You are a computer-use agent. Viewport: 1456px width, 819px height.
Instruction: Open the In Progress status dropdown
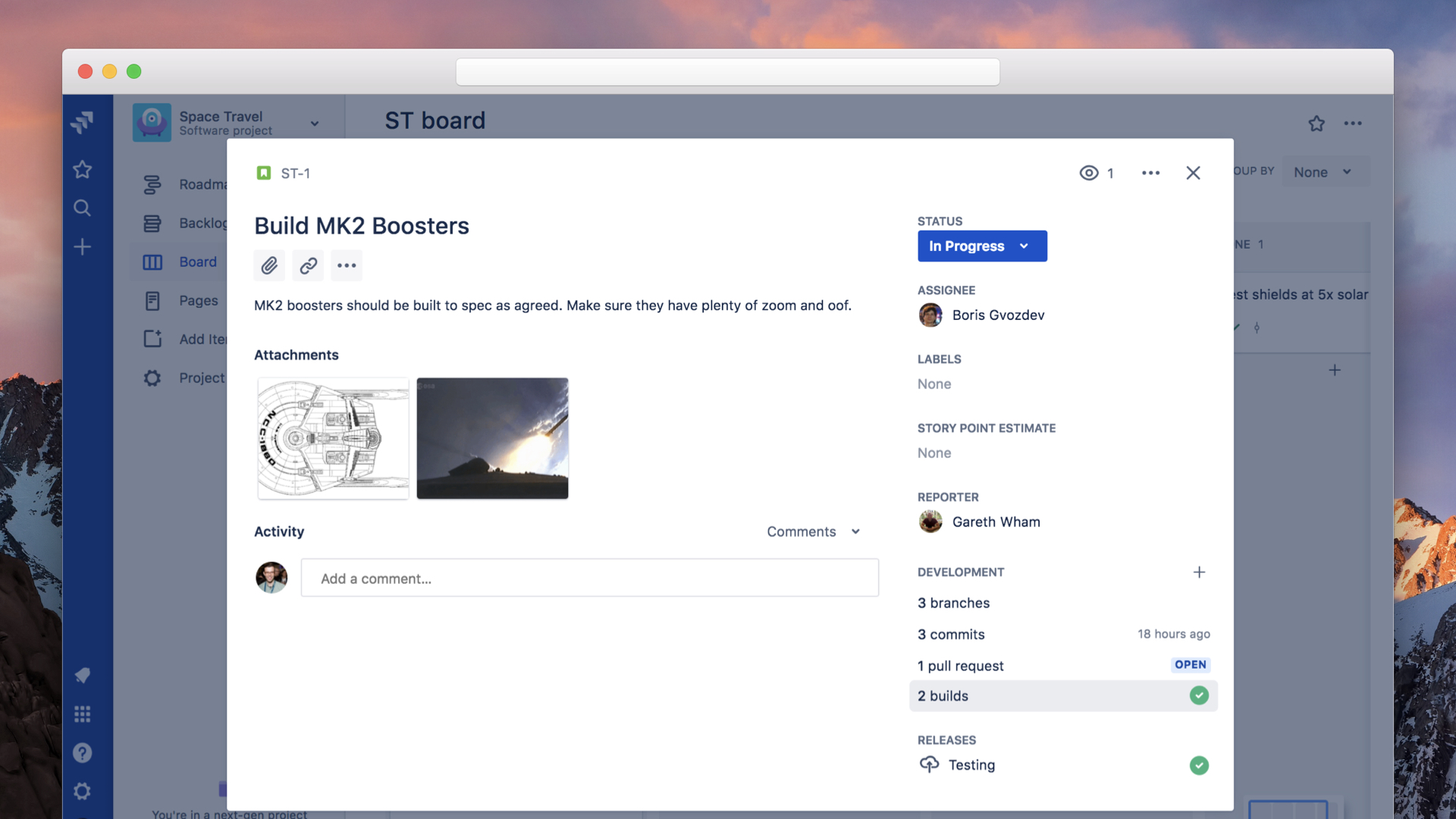[982, 246]
